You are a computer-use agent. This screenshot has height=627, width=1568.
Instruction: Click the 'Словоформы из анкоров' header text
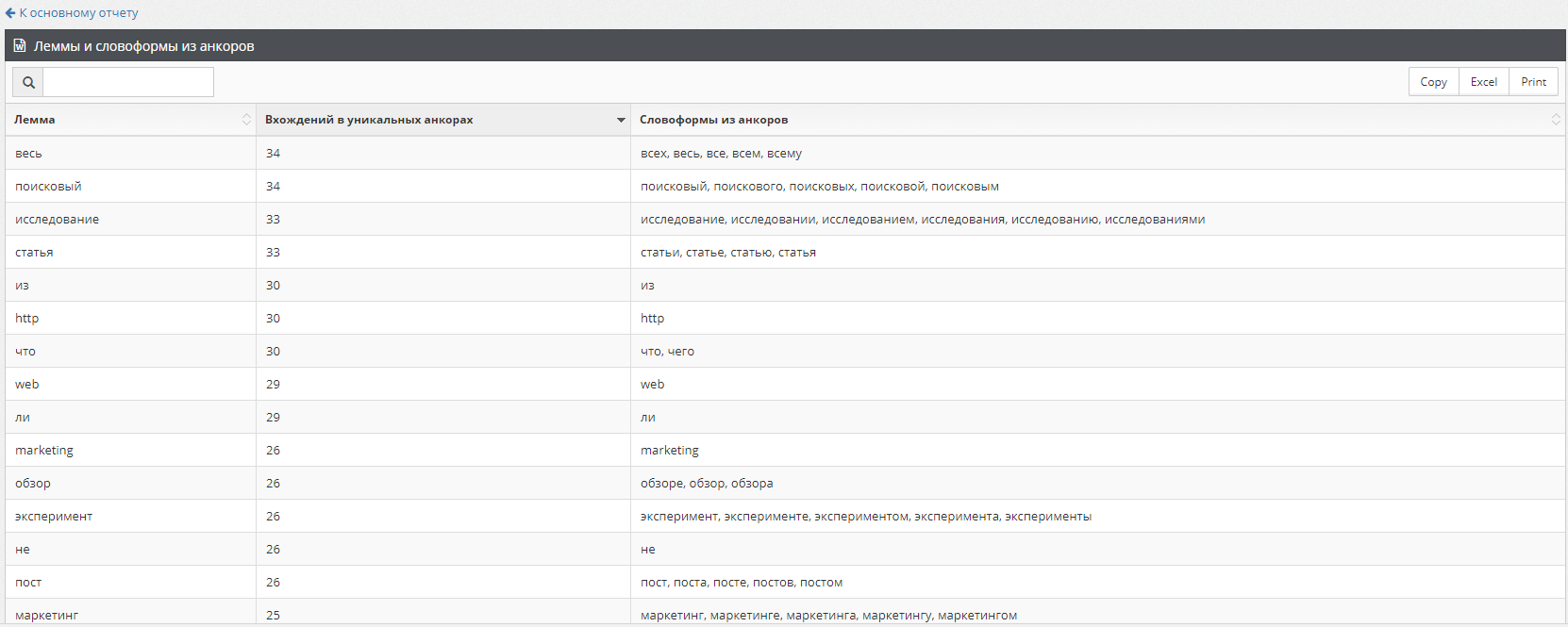coord(713,120)
